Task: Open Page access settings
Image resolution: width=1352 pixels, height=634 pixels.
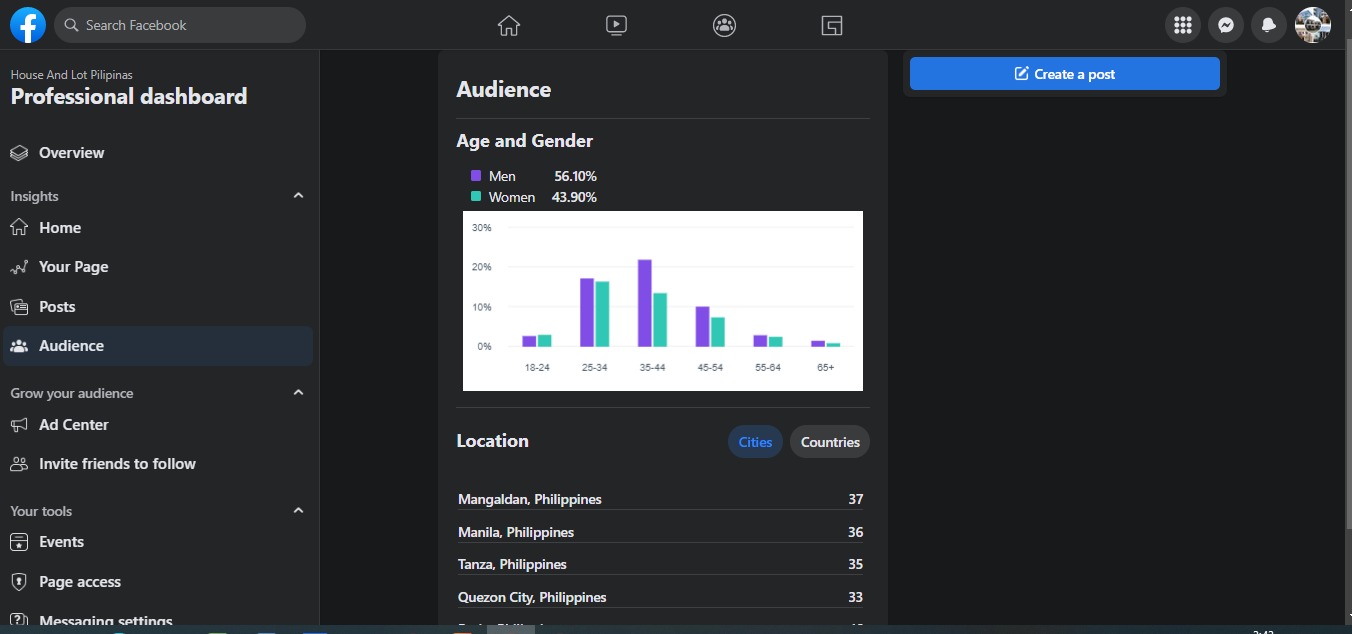Action: [158, 582]
